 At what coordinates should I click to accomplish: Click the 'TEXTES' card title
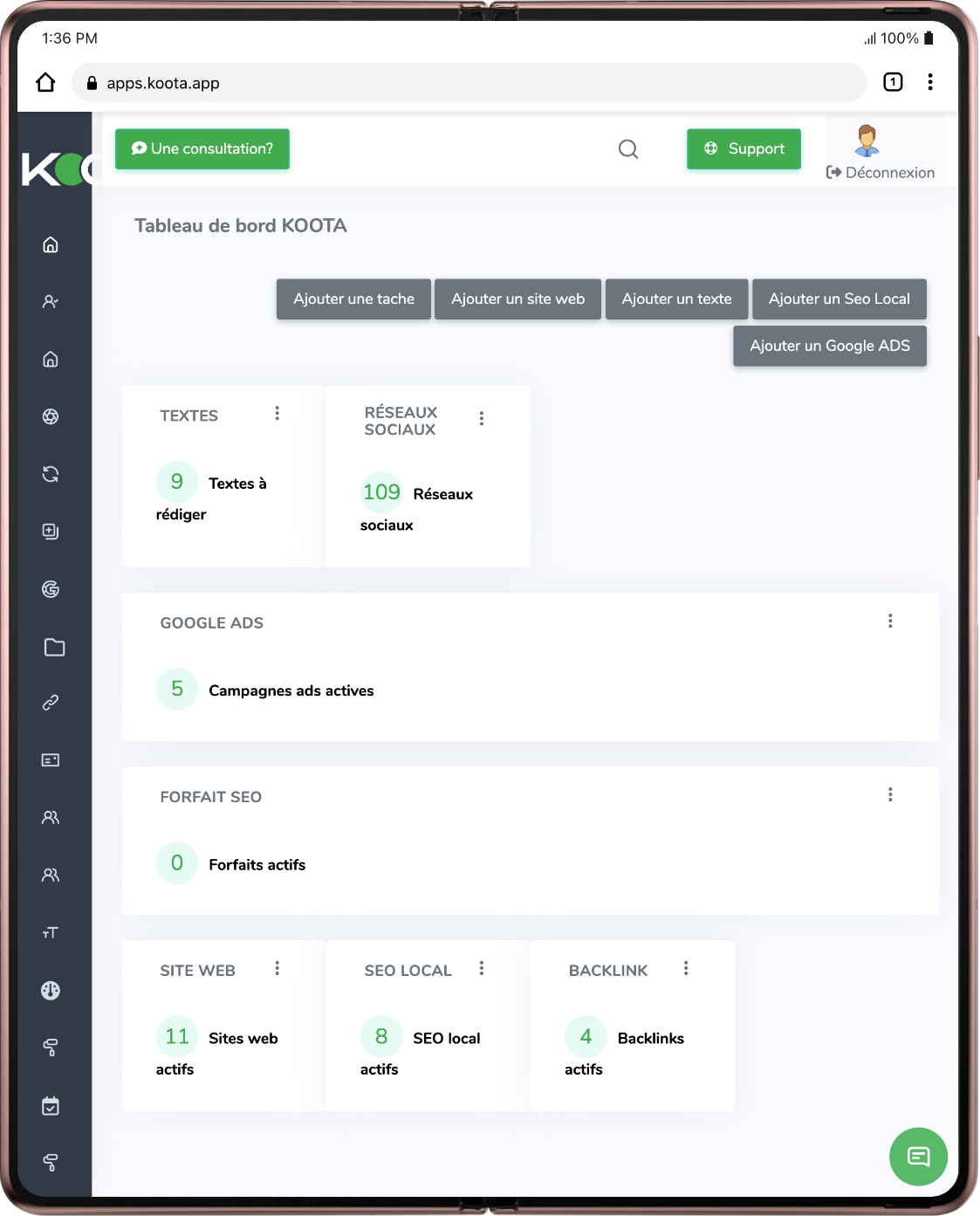click(189, 416)
